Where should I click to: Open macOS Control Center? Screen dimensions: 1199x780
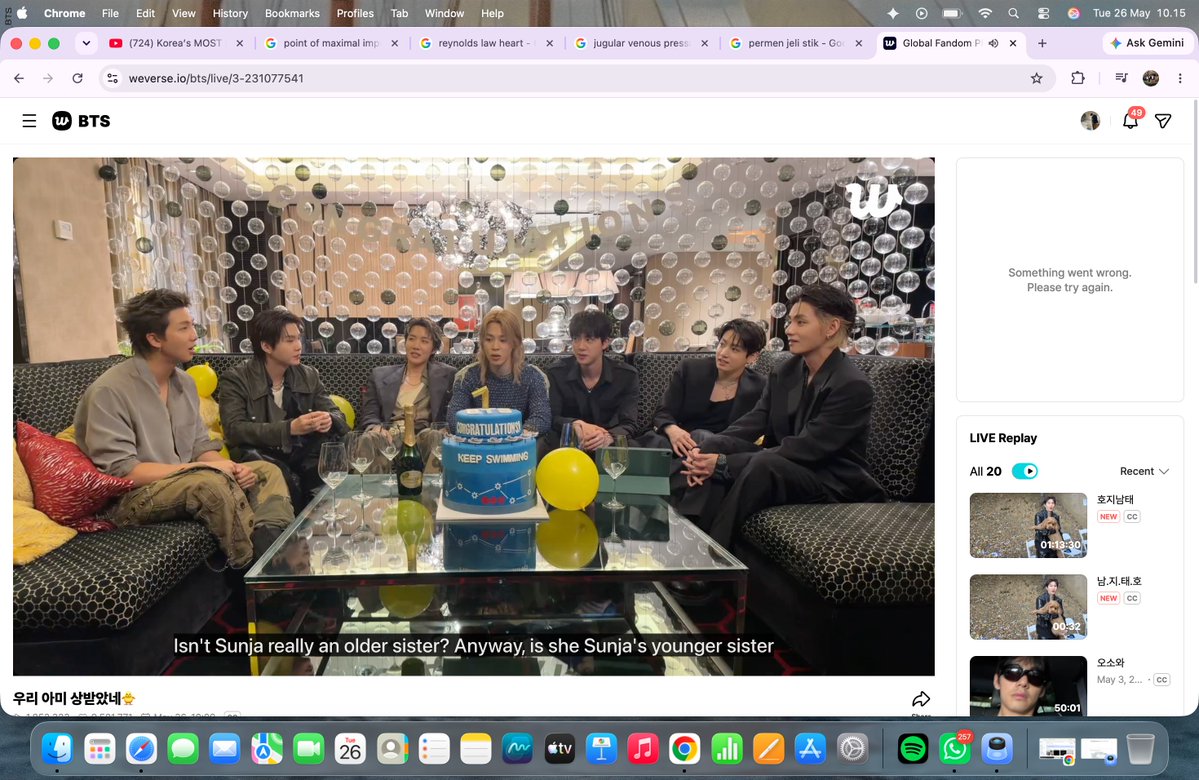click(1043, 13)
